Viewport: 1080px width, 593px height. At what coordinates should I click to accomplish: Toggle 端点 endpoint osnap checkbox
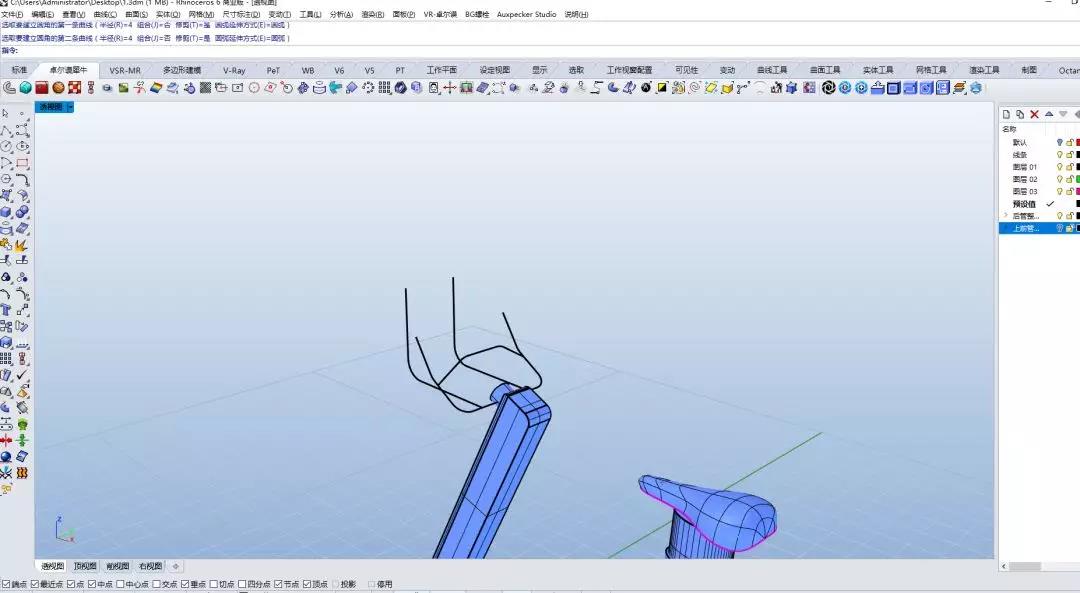click(x=5, y=584)
